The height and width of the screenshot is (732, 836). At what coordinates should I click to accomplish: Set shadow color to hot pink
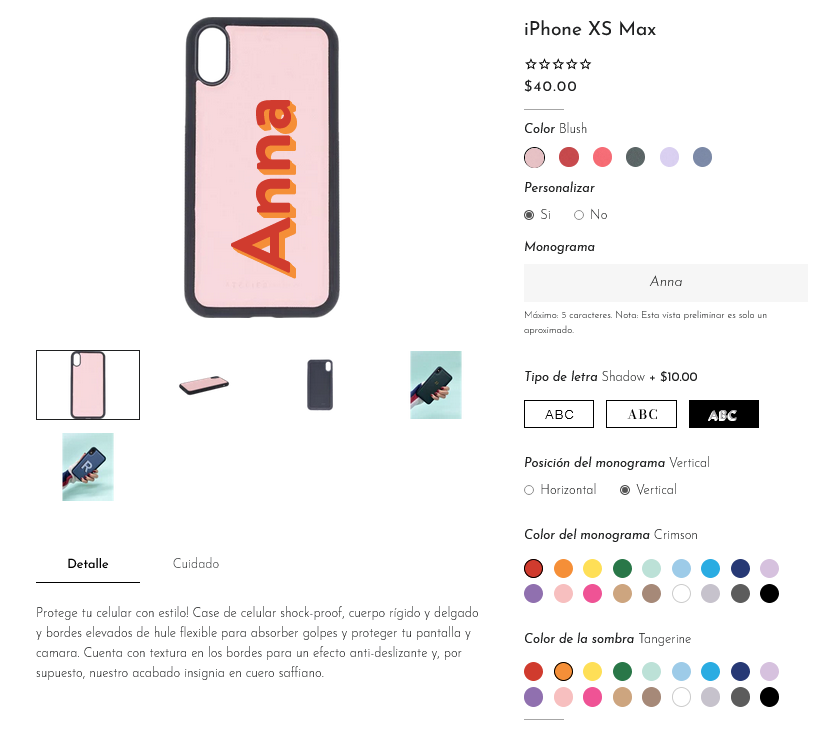click(592, 697)
